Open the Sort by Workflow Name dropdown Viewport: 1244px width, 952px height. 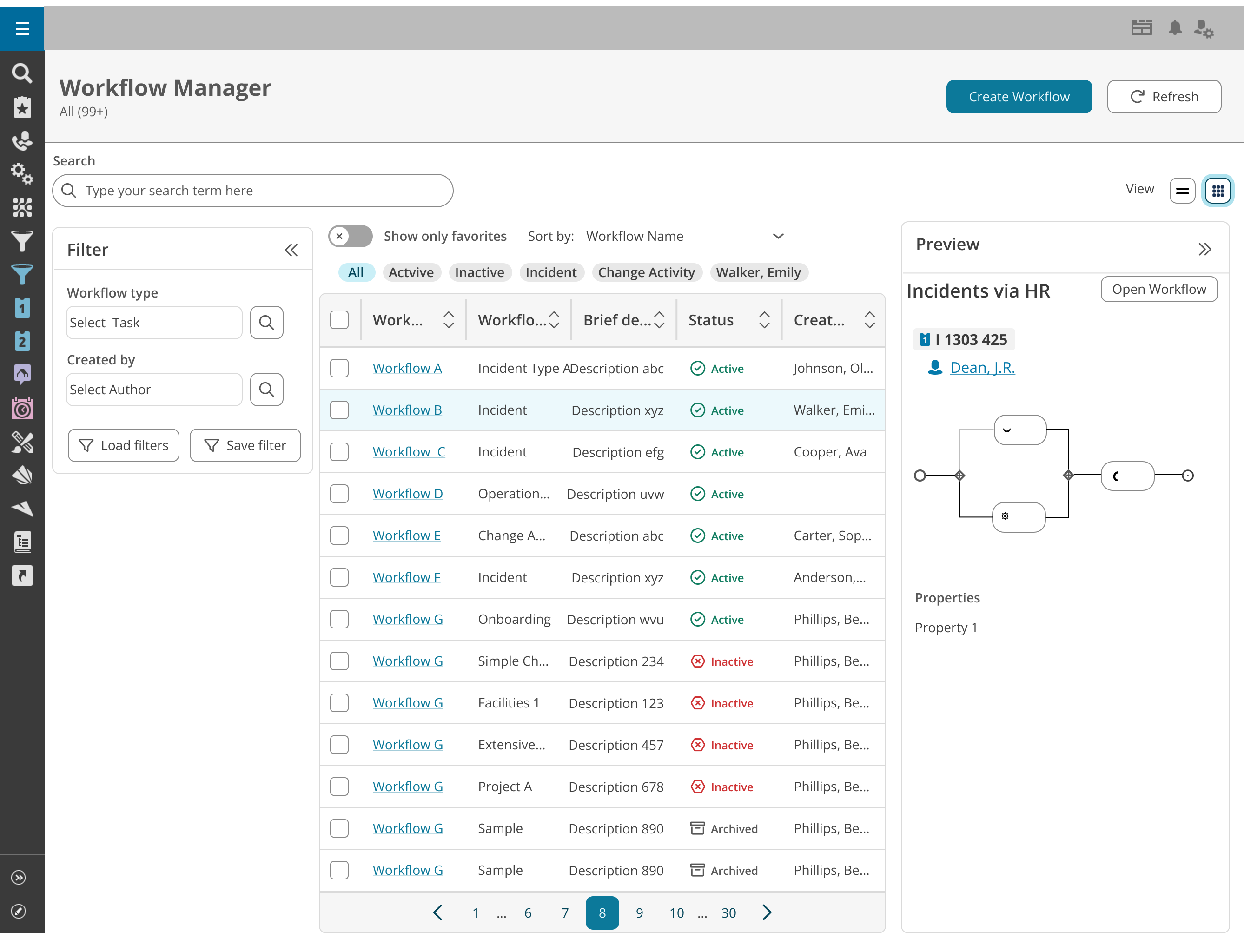click(778, 236)
